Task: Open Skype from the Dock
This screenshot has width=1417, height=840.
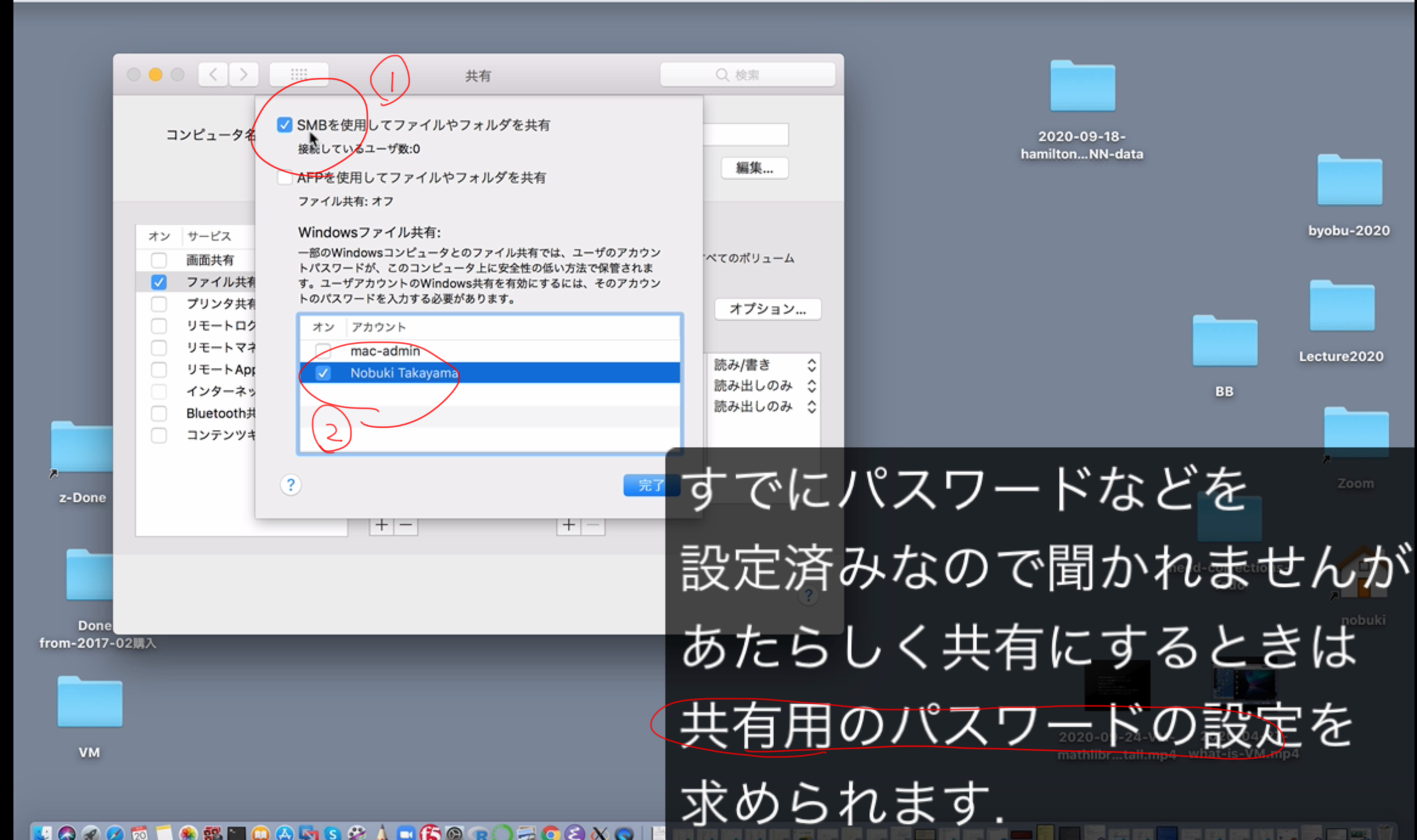Action: click(333, 833)
